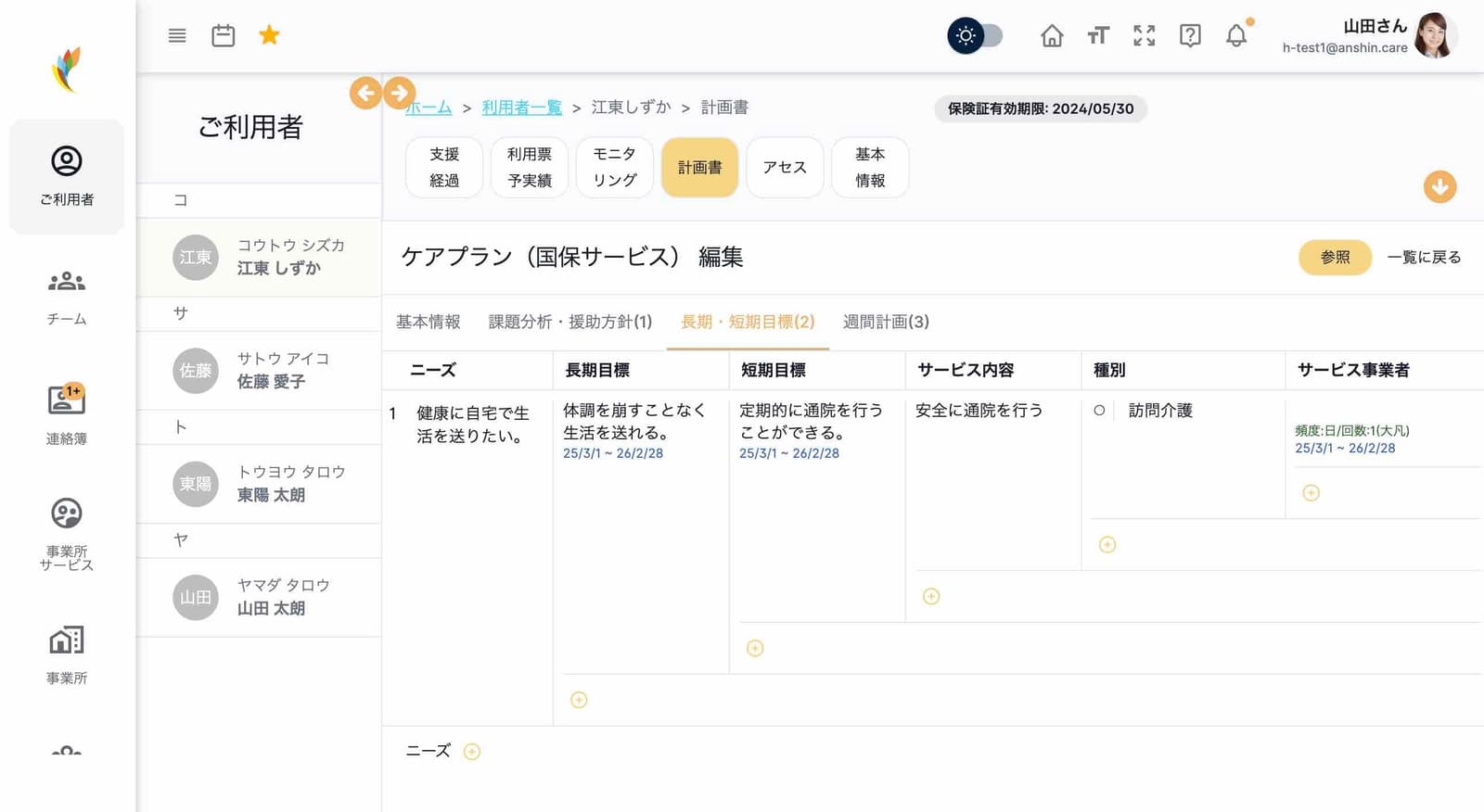Click the need text 健康に自宅で生活を送りたい。

click(473, 425)
